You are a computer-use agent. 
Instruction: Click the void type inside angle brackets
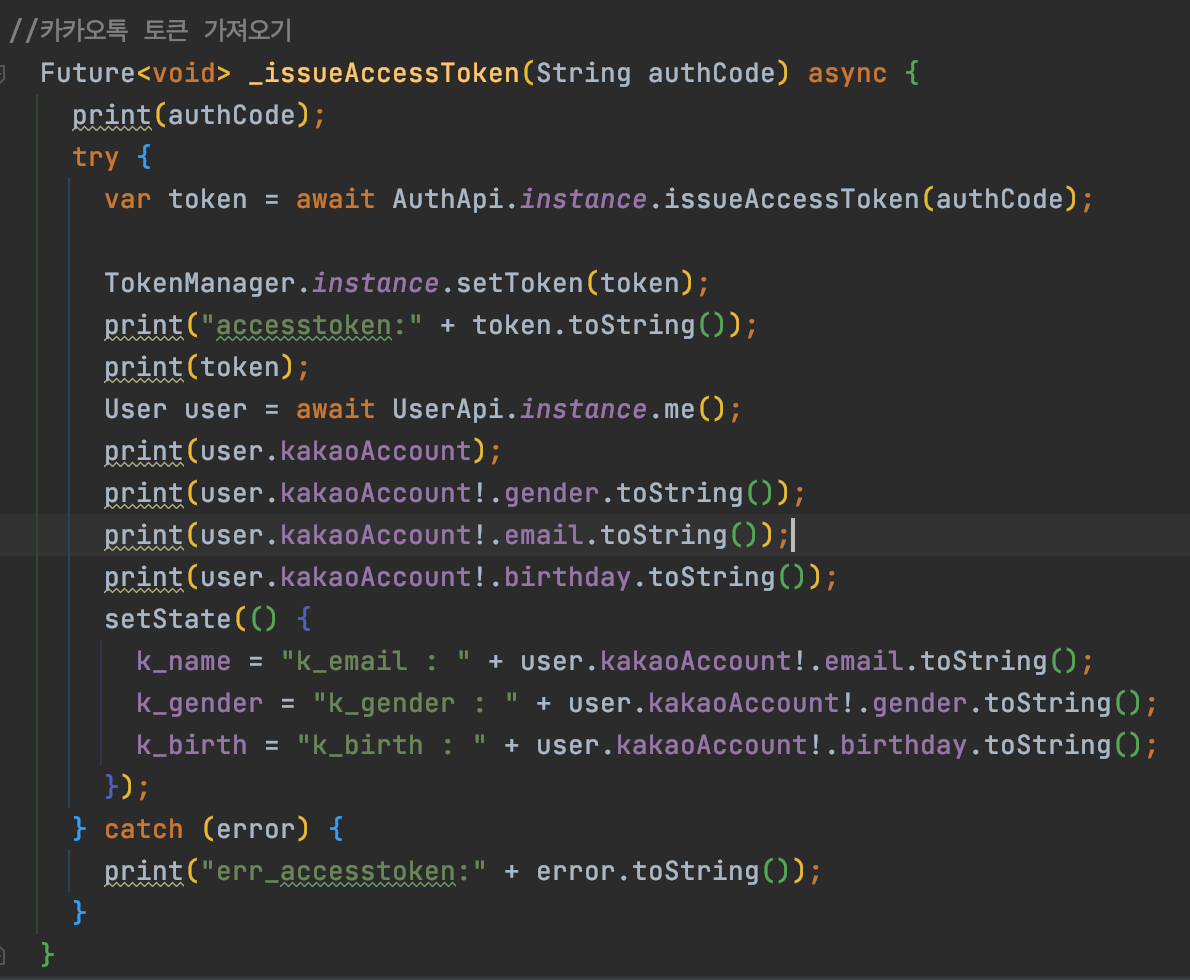[x=184, y=73]
